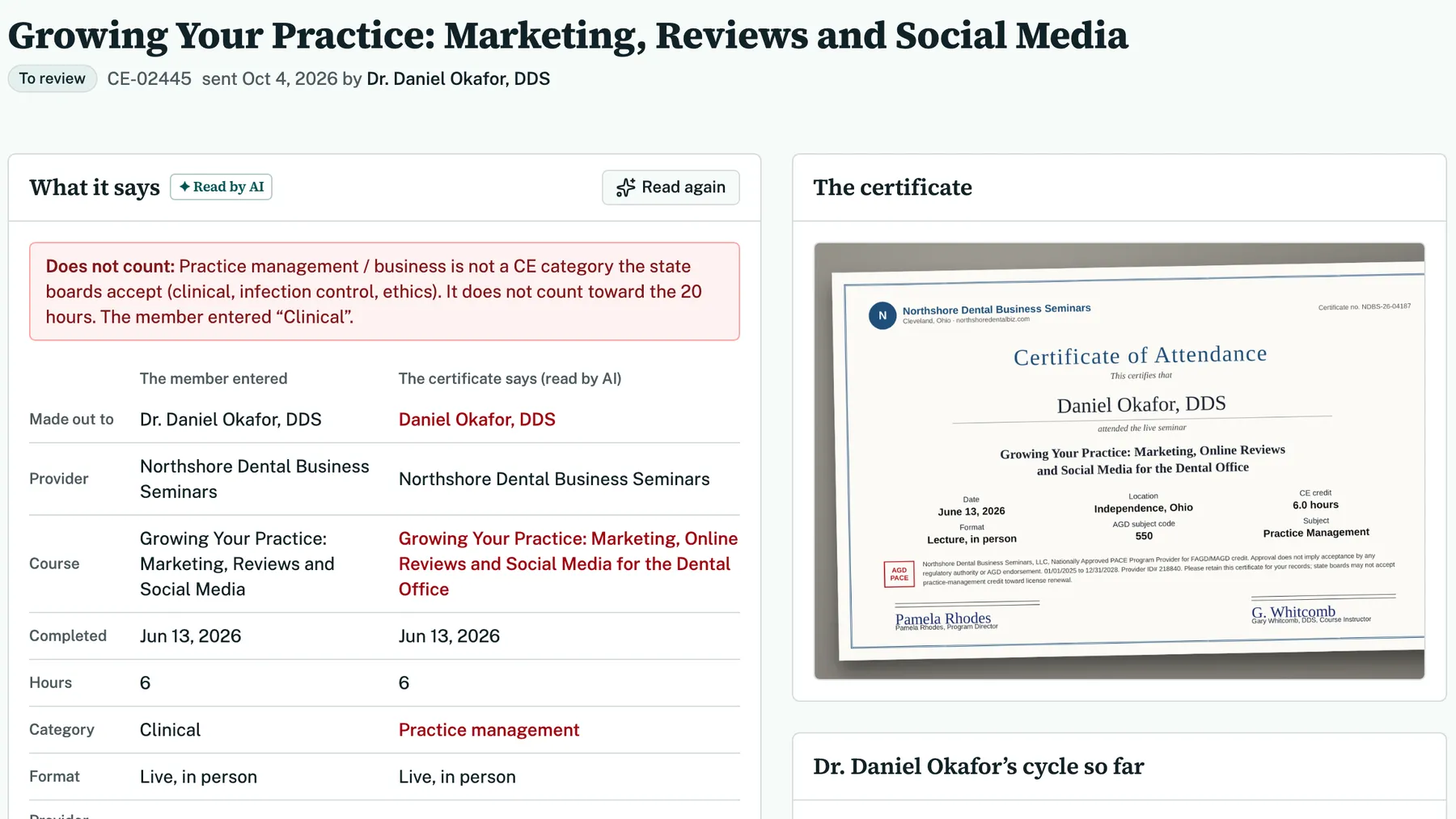Click certificate format Live, in person
This screenshot has width=1456, height=819.
pyautogui.click(x=458, y=777)
